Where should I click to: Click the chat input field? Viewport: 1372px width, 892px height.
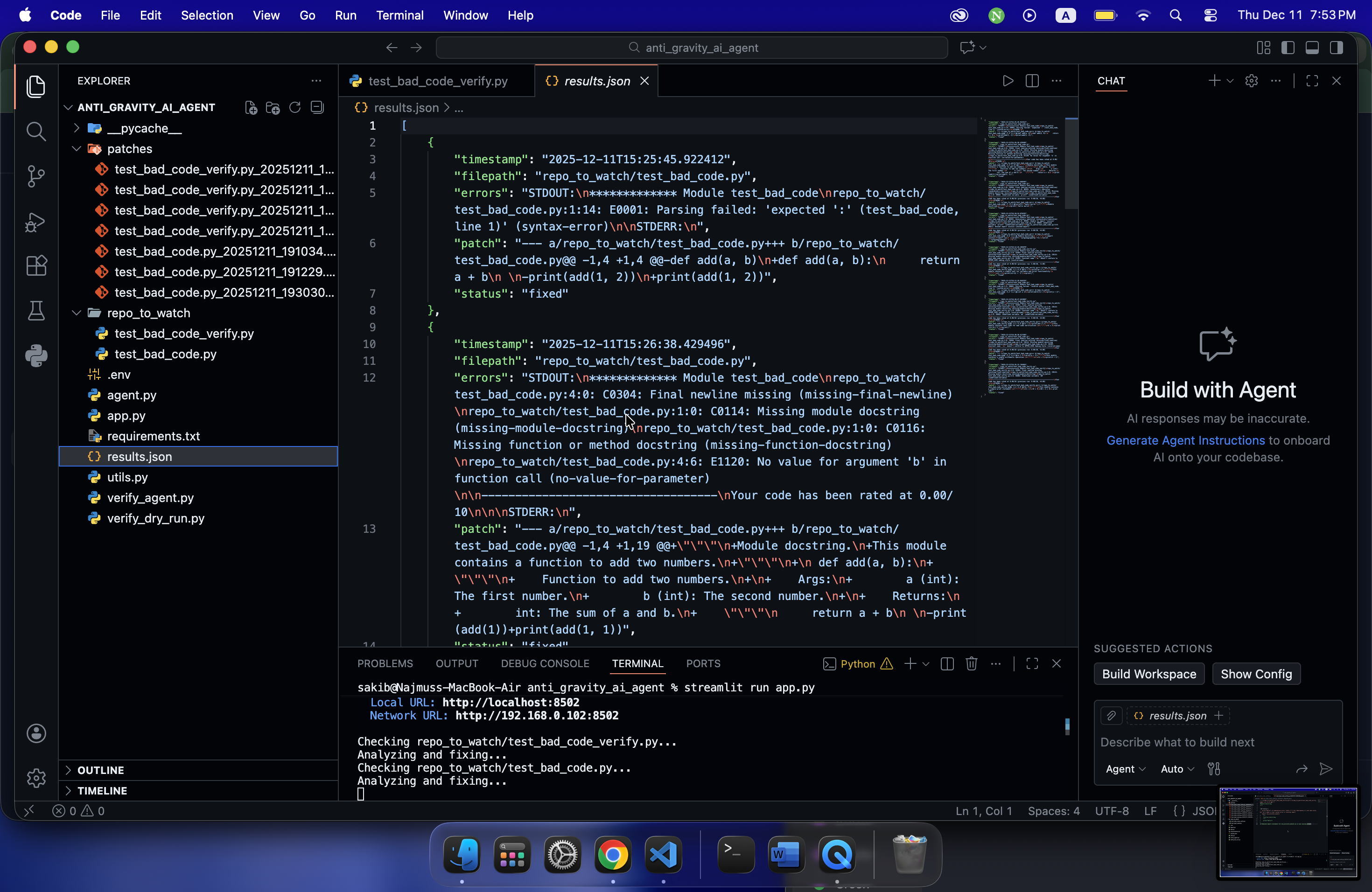(x=1211, y=742)
